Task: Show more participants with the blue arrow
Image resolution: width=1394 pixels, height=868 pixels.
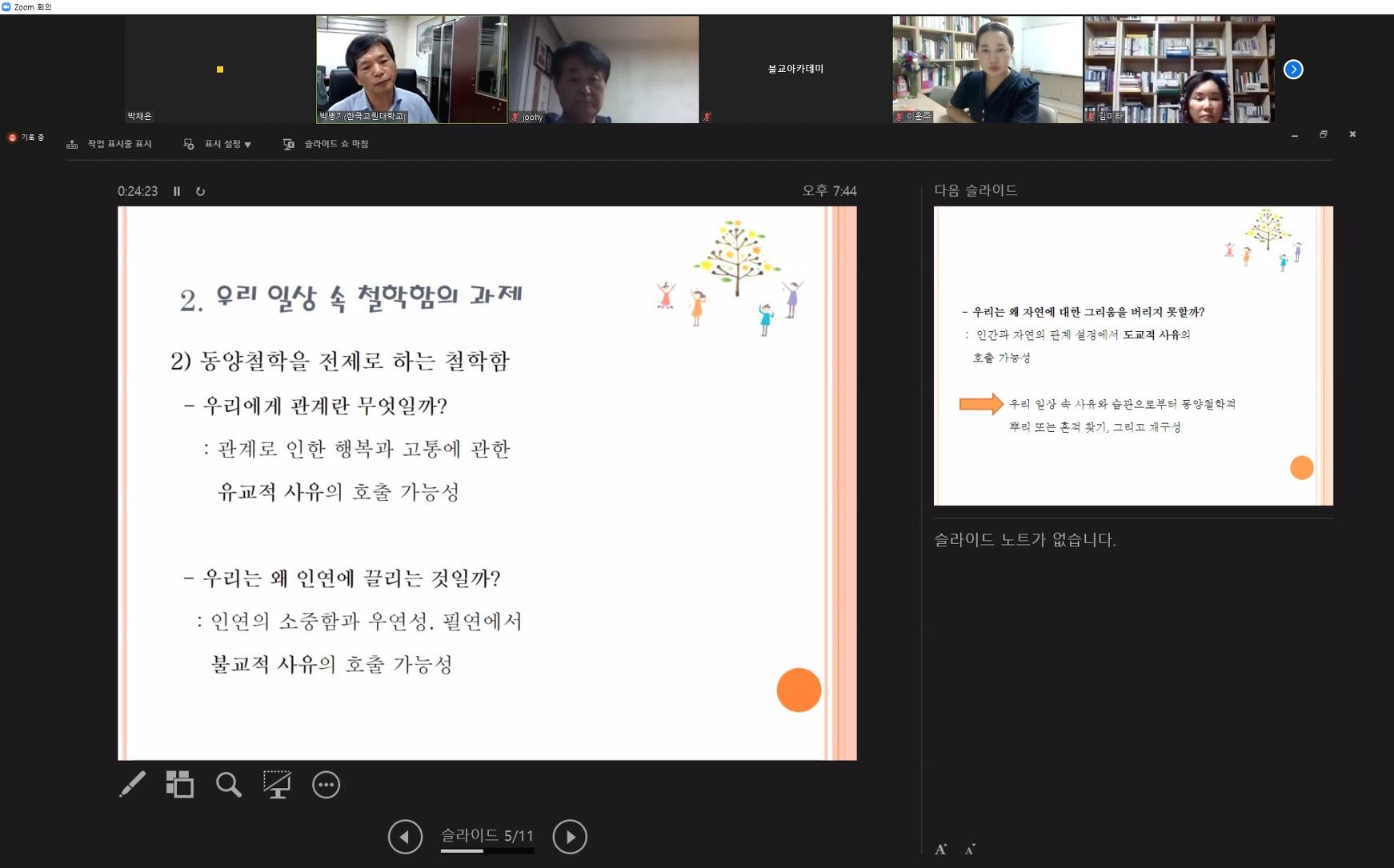Action: [1293, 70]
